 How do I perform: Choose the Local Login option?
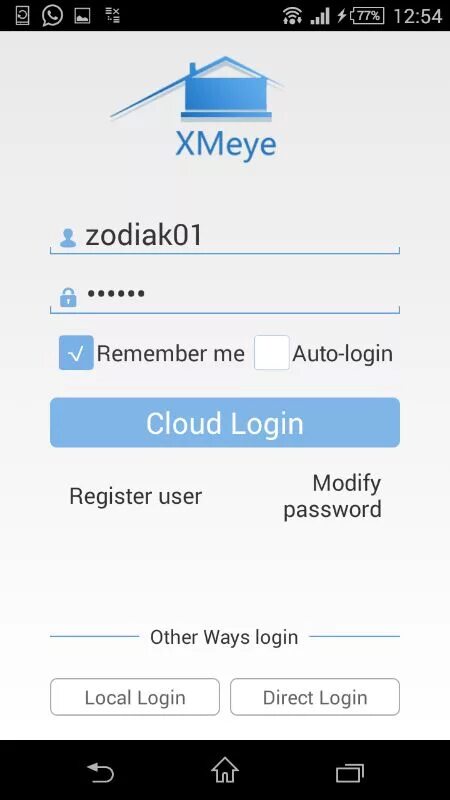click(x=135, y=697)
